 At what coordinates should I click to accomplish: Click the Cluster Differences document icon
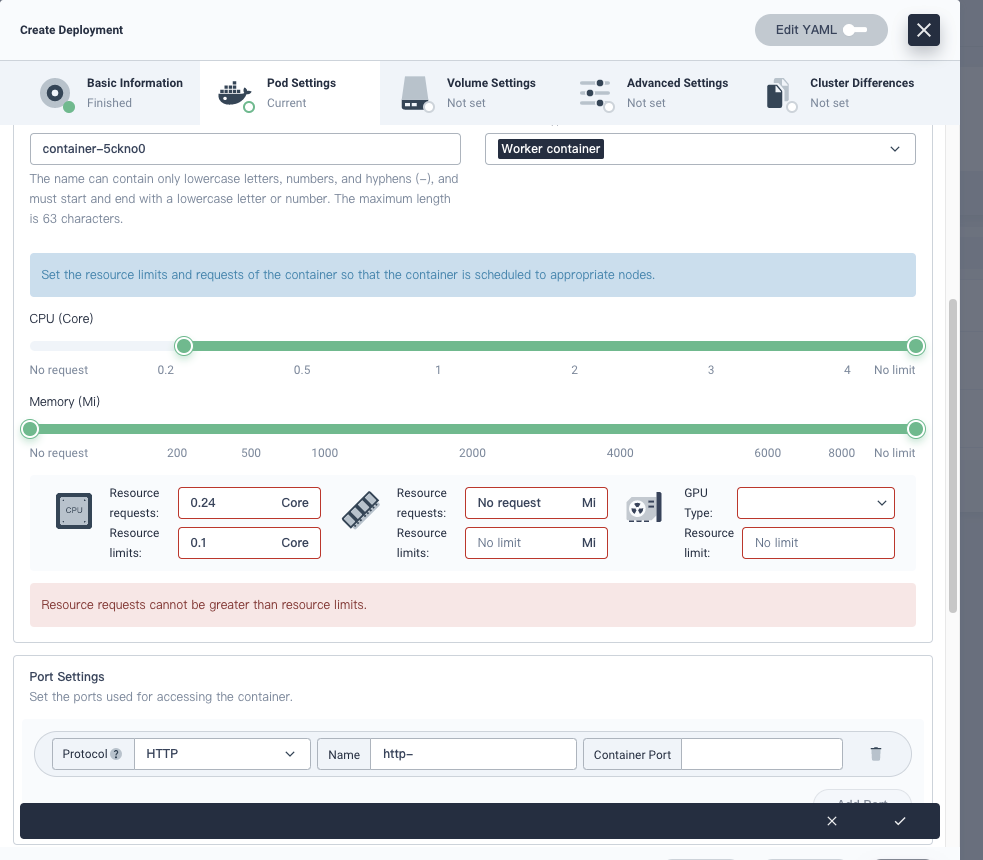779,93
